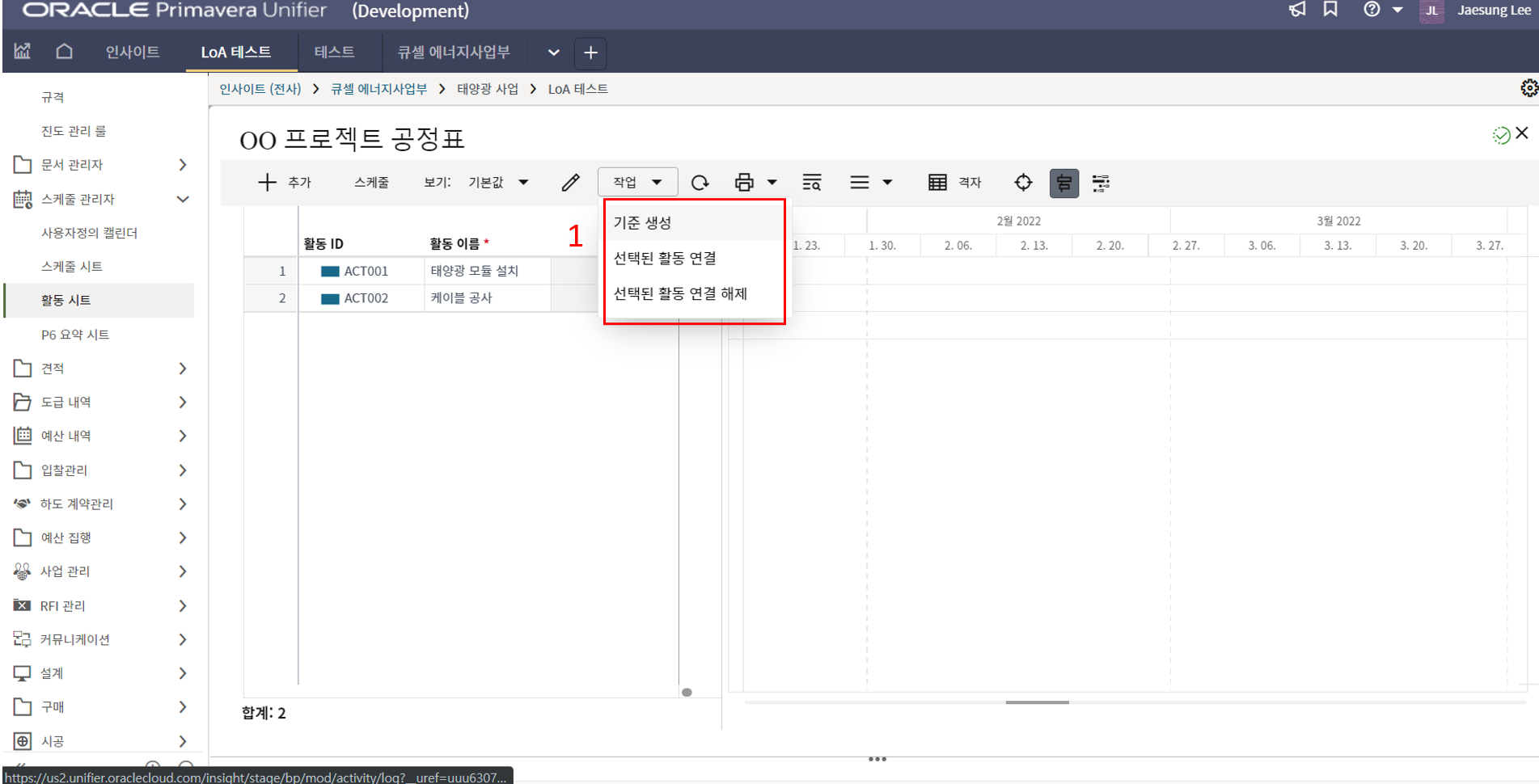Open the bookmark icon in header

pos(1330,10)
